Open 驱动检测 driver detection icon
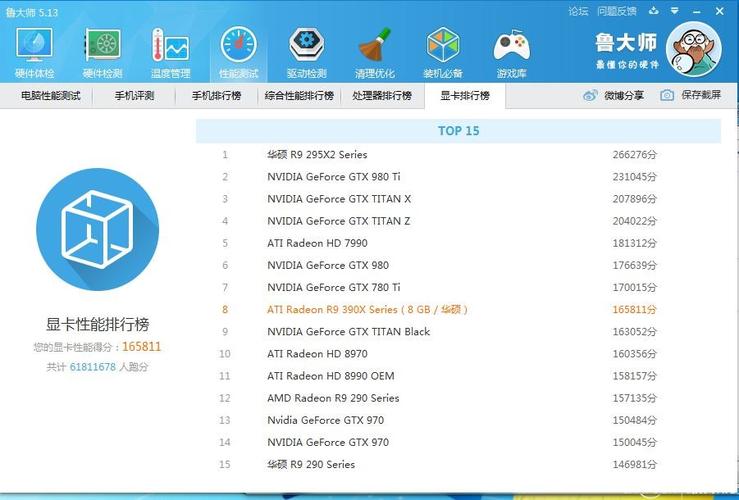The width and height of the screenshot is (739, 500). tap(306, 53)
